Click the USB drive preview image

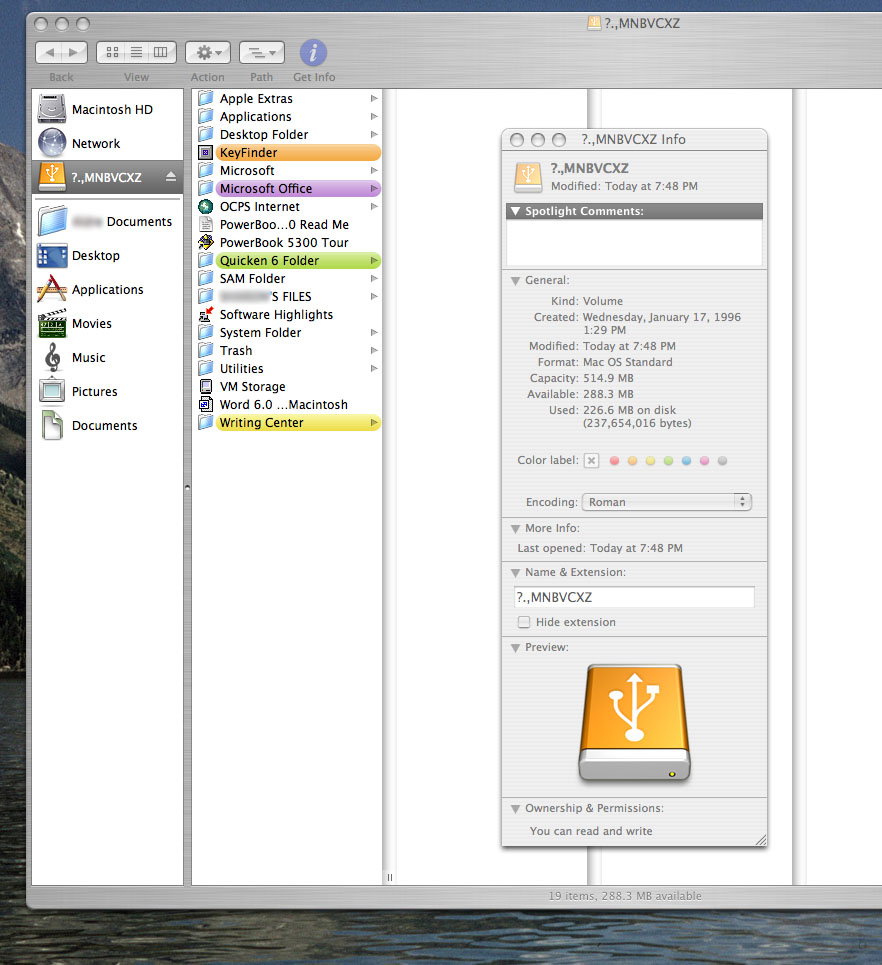[635, 723]
